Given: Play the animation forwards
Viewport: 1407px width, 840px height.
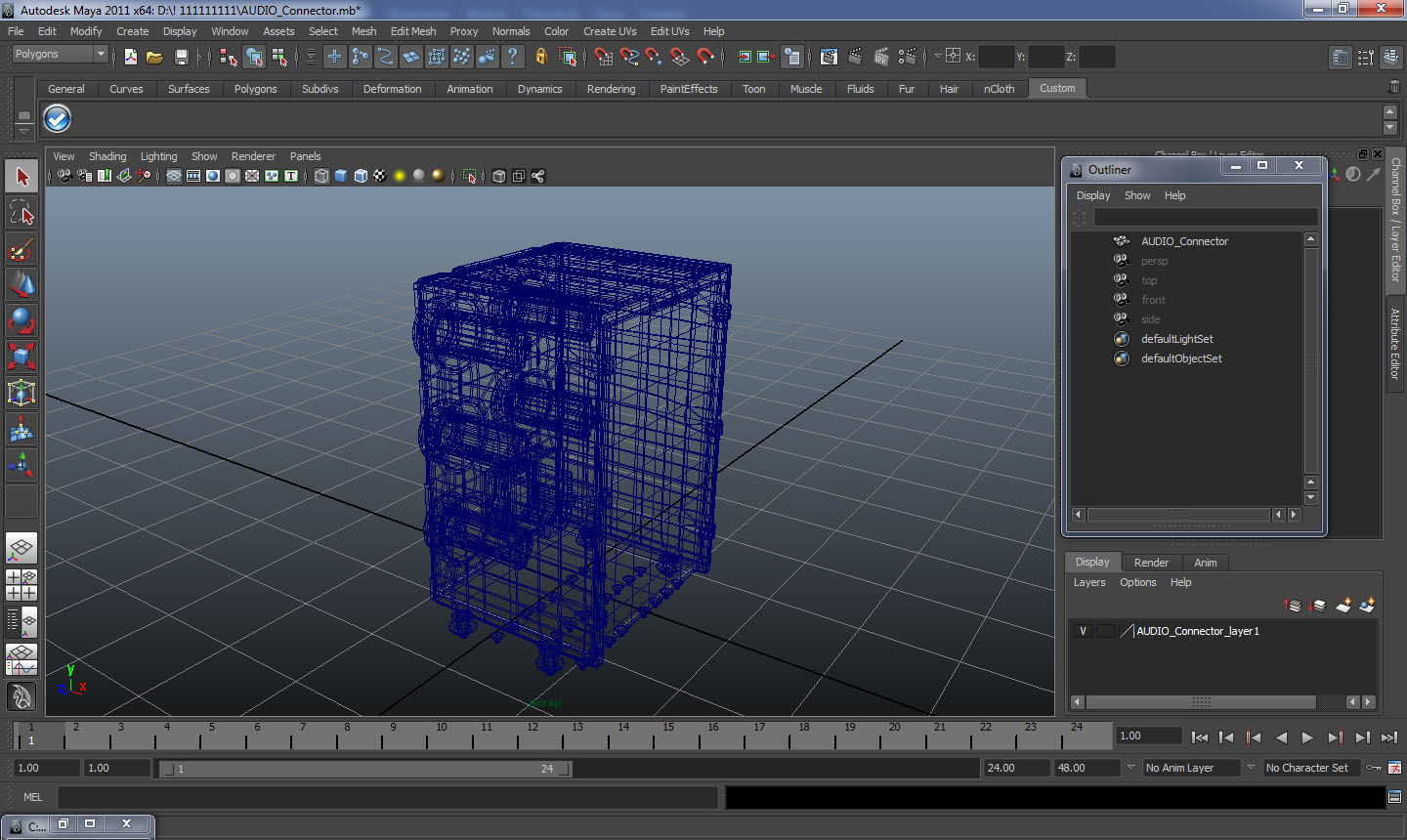Looking at the screenshot, I should (1307, 737).
